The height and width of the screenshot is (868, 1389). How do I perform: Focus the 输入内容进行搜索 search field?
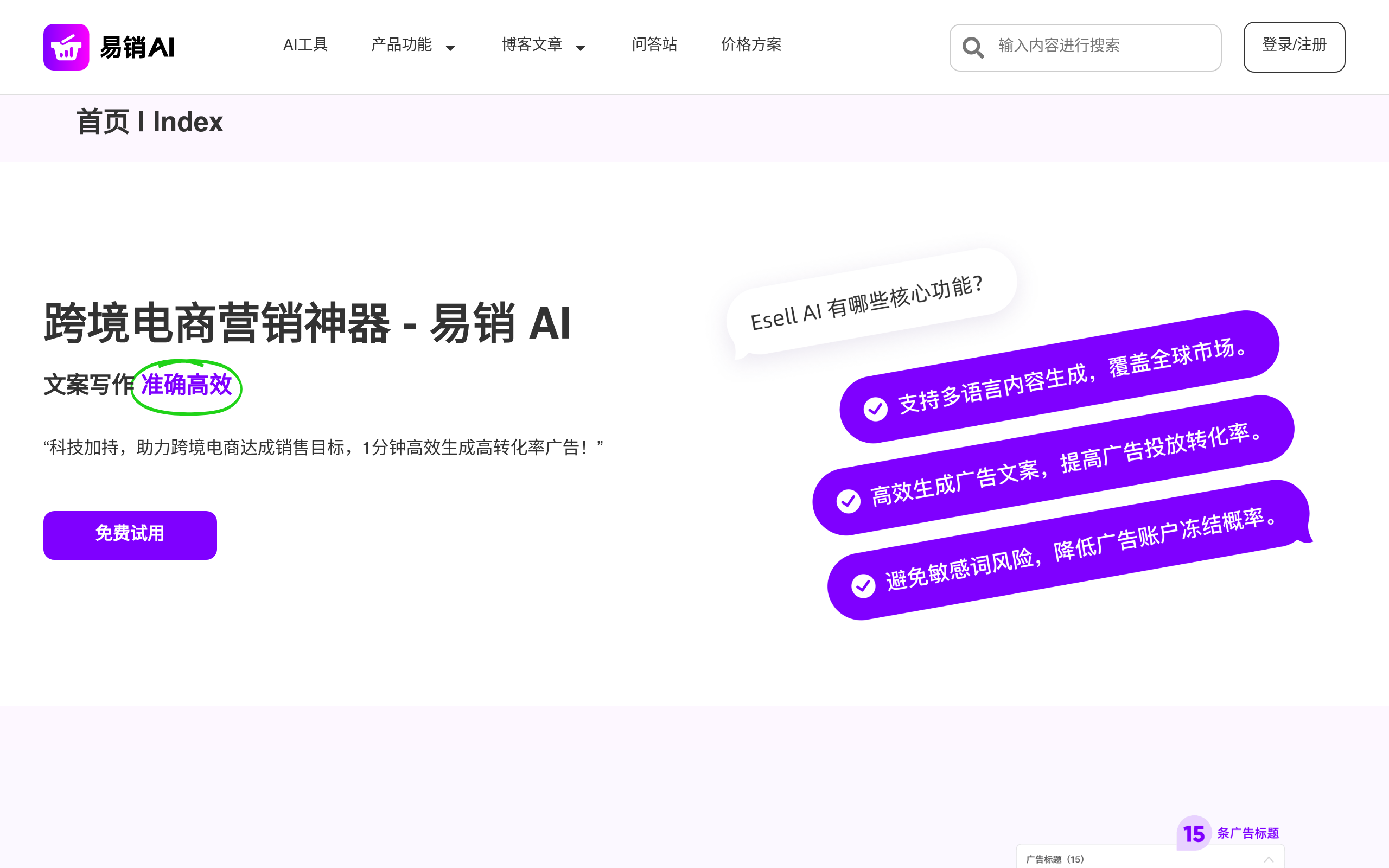coord(1085,47)
